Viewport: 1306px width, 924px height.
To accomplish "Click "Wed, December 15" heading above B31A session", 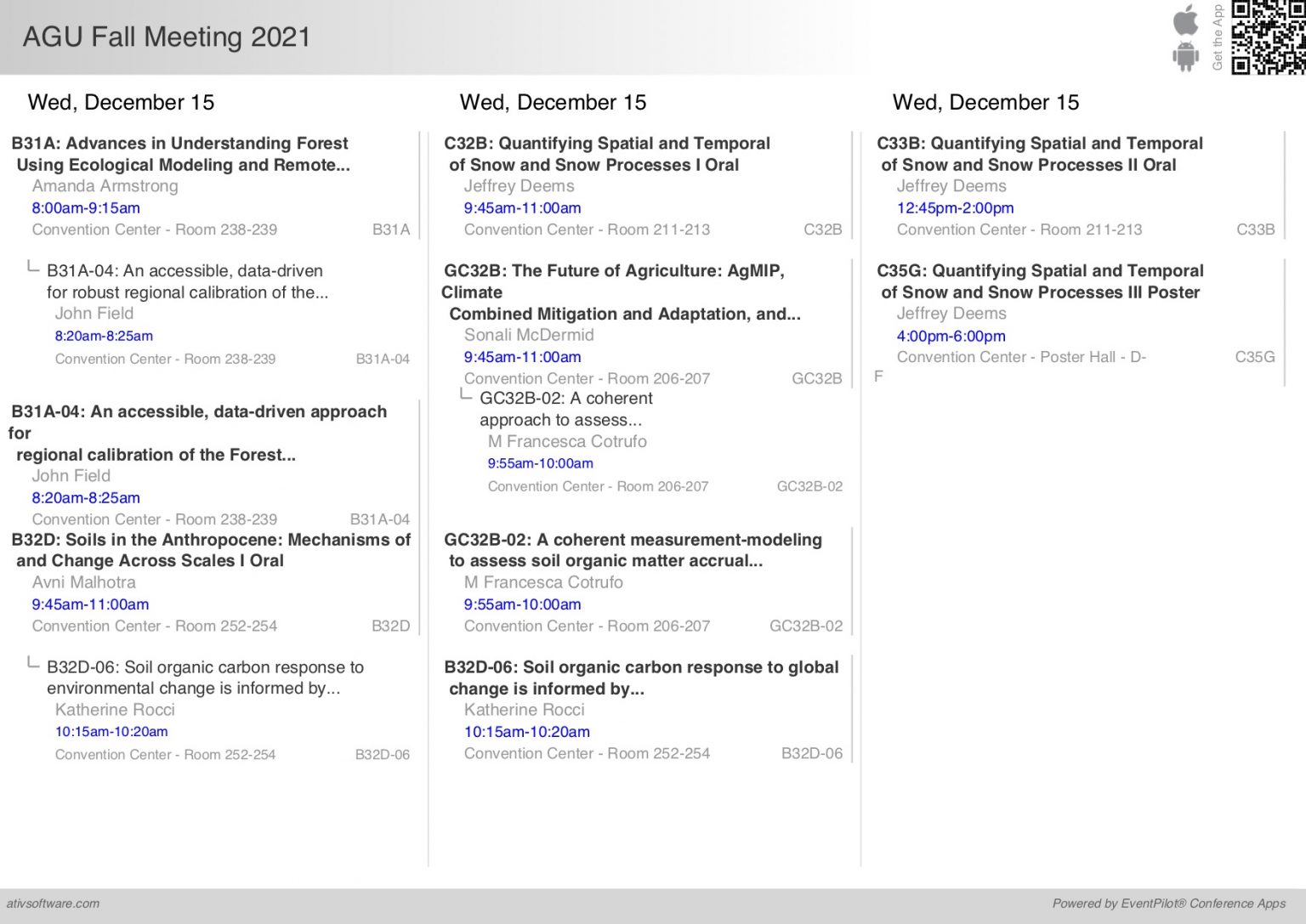I will 121,102.
